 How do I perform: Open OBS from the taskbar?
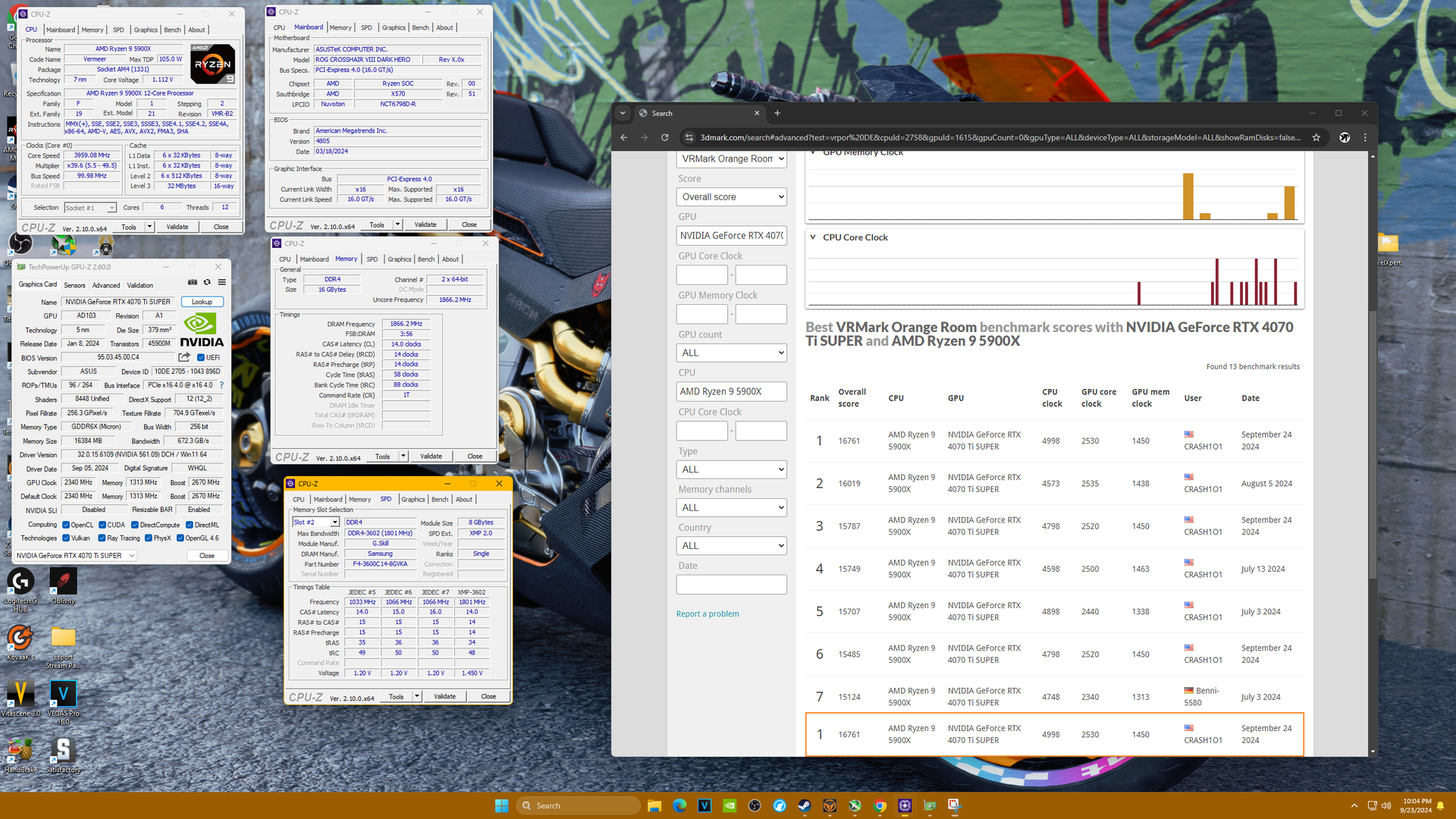(x=755, y=805)
